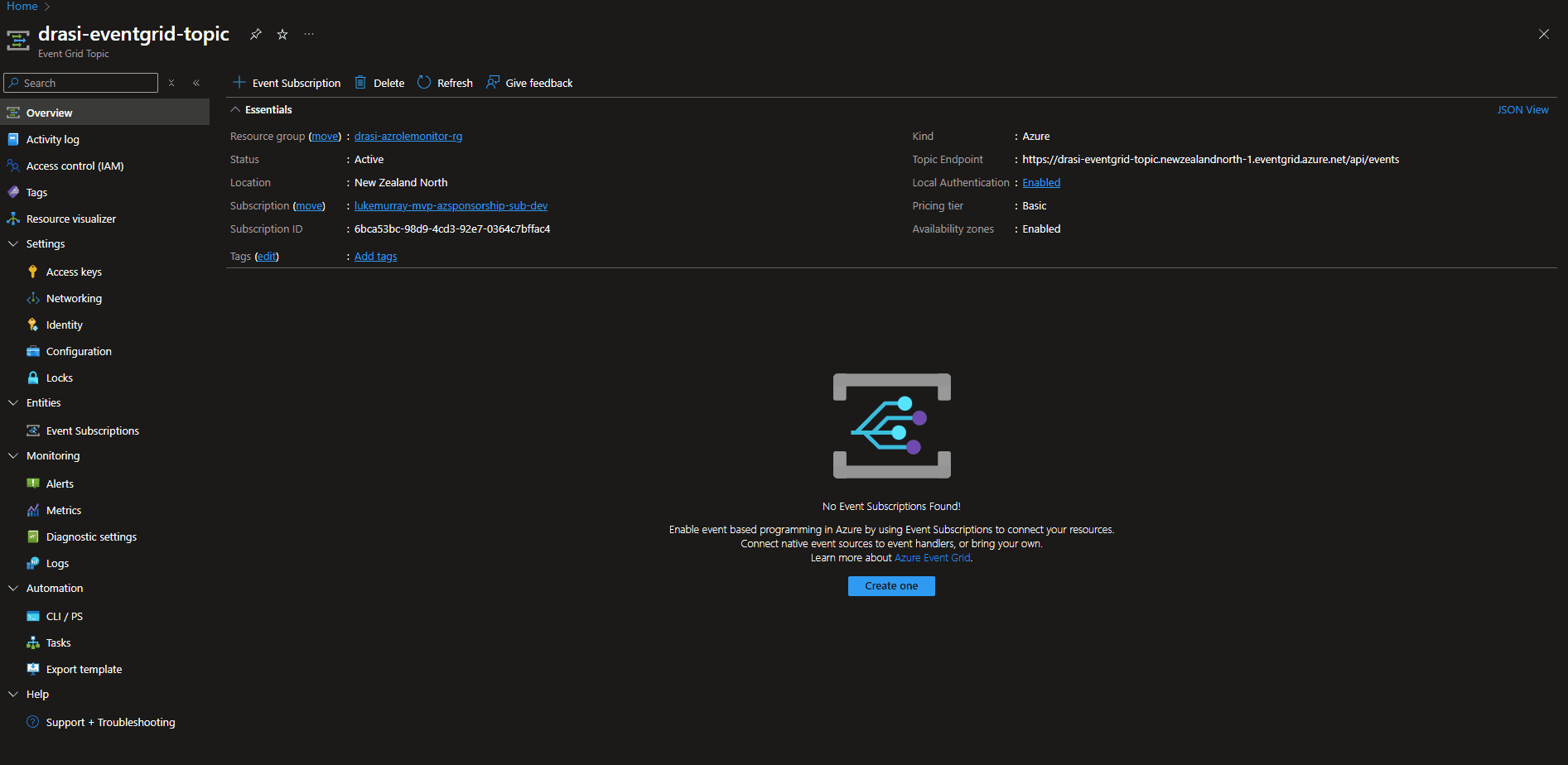Click the Azure Event Grid learn more link
The width and height of the screenshot is (1568, 765).
tap(932, 557)
